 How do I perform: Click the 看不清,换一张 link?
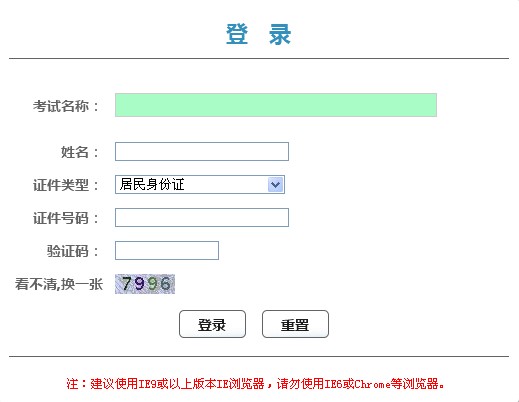(x=59, y=284)
